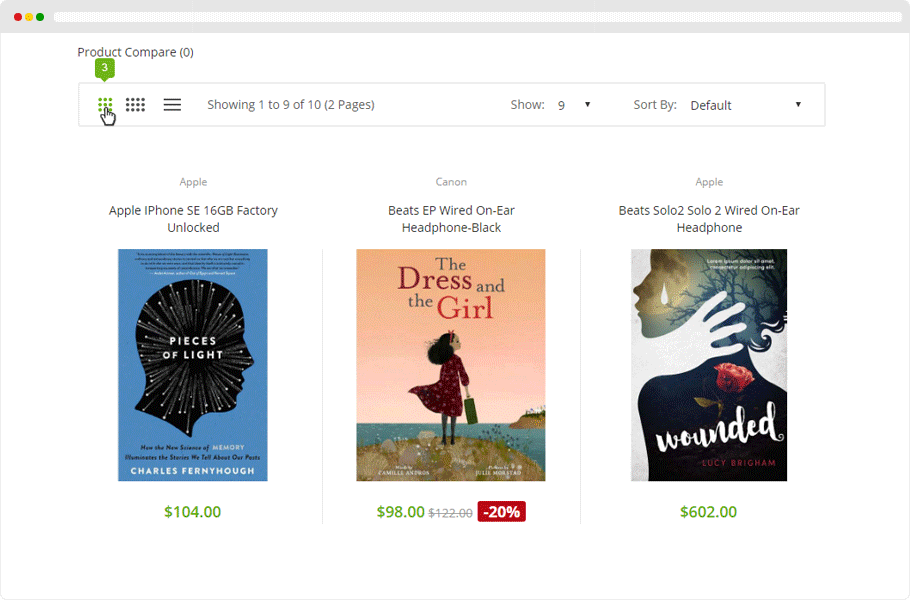The height and width of the screenshot is (600, 910).
Task: Click the Apple brand above Apple iPhone SE
Action: coord(193,182)
